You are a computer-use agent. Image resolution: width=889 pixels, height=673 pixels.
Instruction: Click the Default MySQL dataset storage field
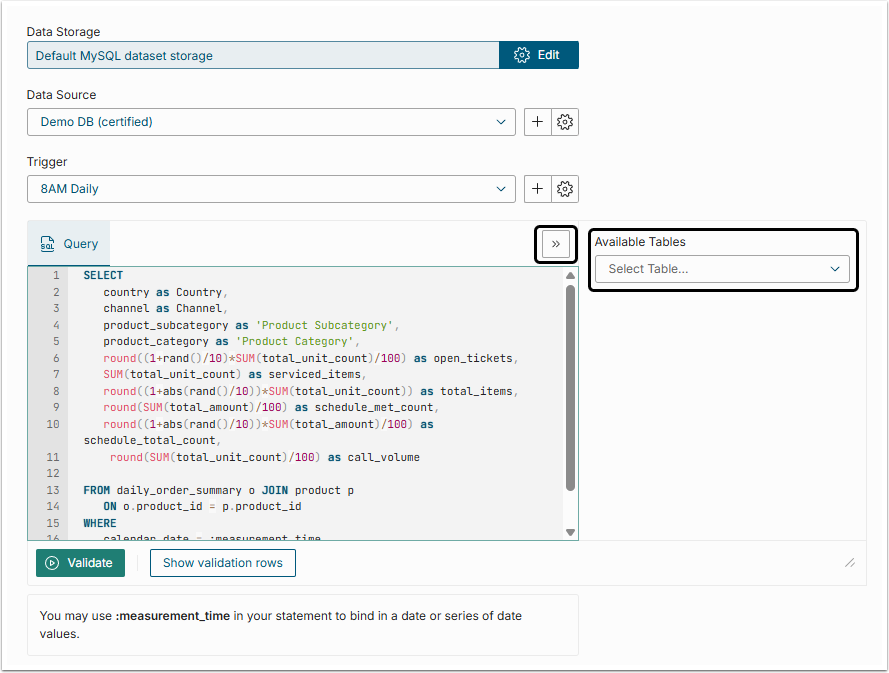[263, 55]
